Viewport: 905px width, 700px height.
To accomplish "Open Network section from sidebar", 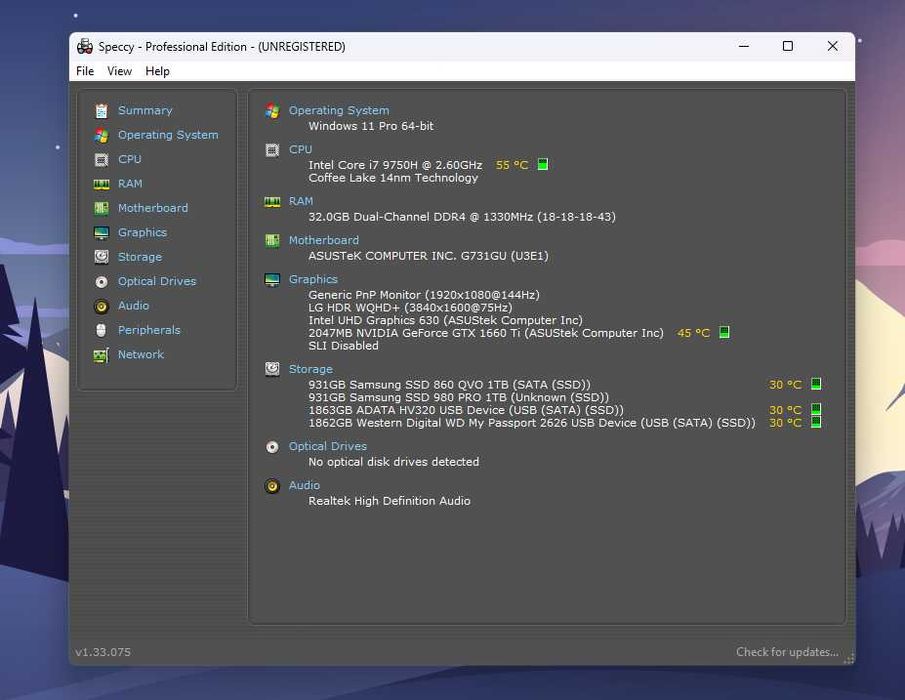I will 141,354.
